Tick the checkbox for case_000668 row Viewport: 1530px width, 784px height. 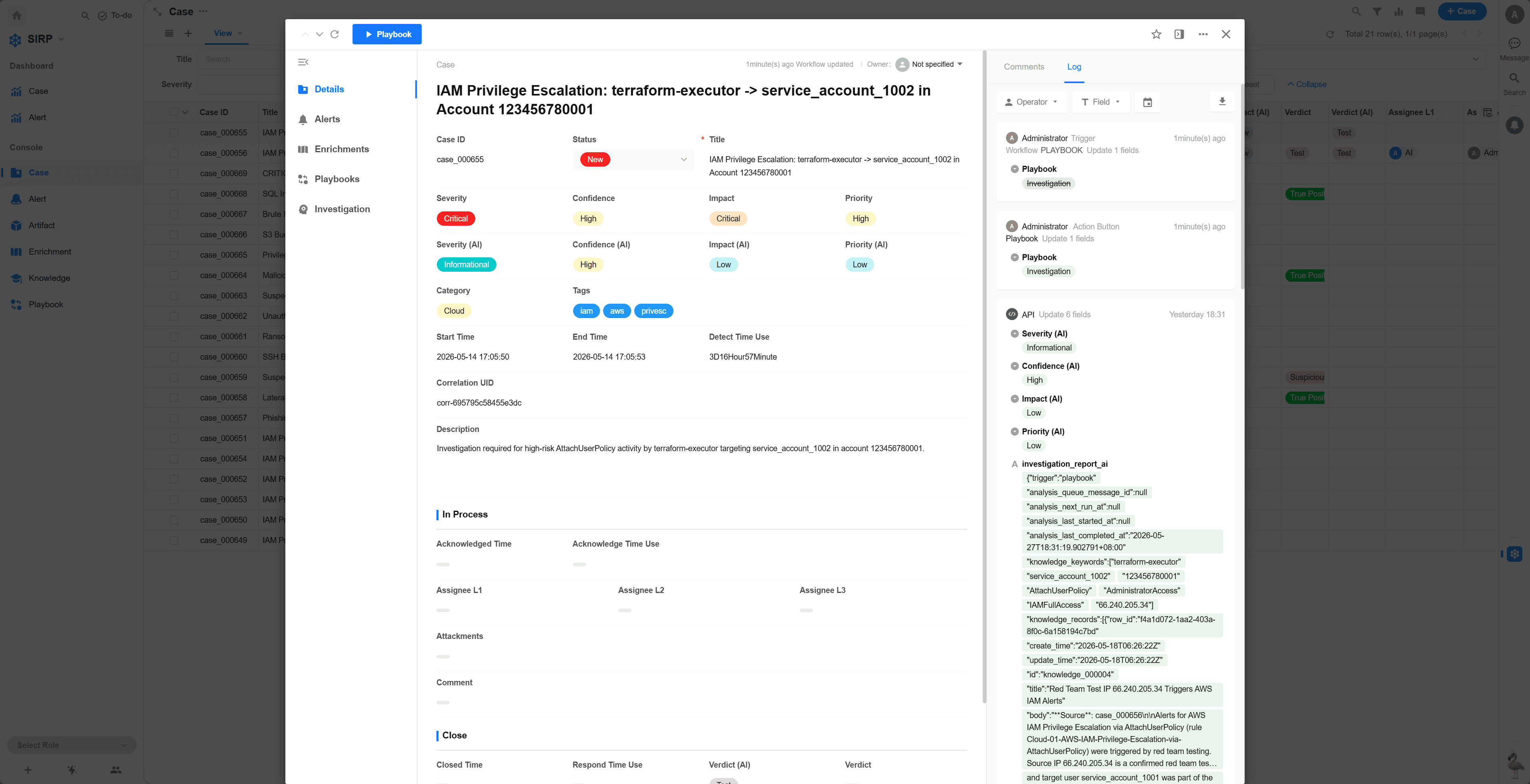[174, 194]
